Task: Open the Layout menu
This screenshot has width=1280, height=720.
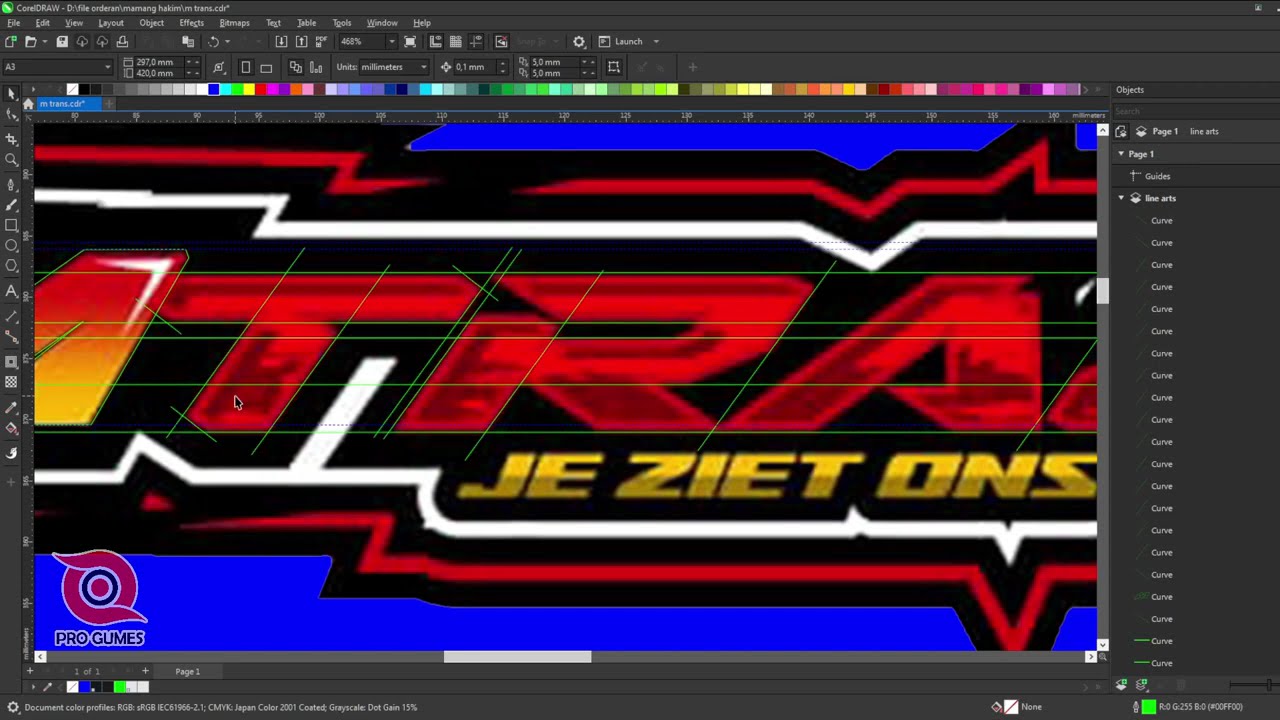Action: 111,22
